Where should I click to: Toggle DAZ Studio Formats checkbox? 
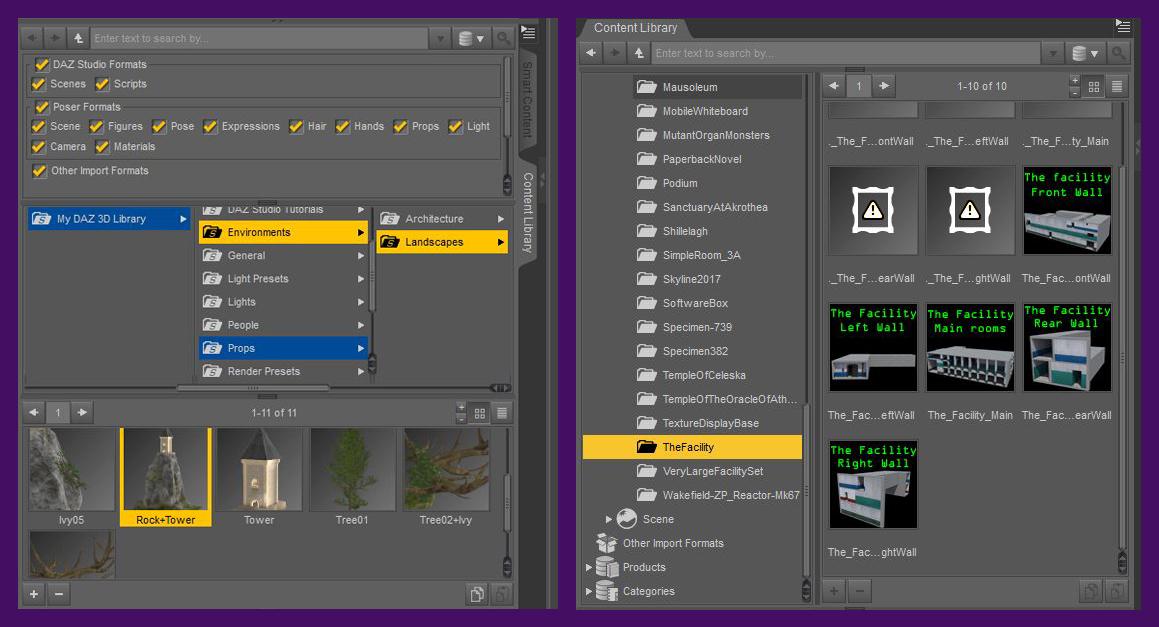[42, 64]
